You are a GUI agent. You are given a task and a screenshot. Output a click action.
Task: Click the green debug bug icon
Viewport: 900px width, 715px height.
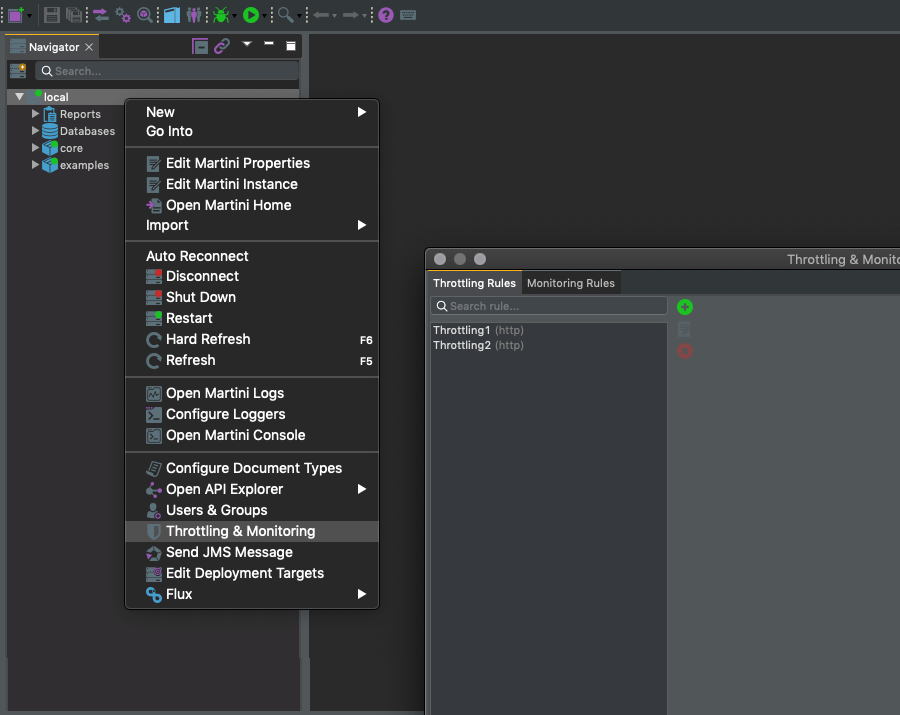coord(221,15)
